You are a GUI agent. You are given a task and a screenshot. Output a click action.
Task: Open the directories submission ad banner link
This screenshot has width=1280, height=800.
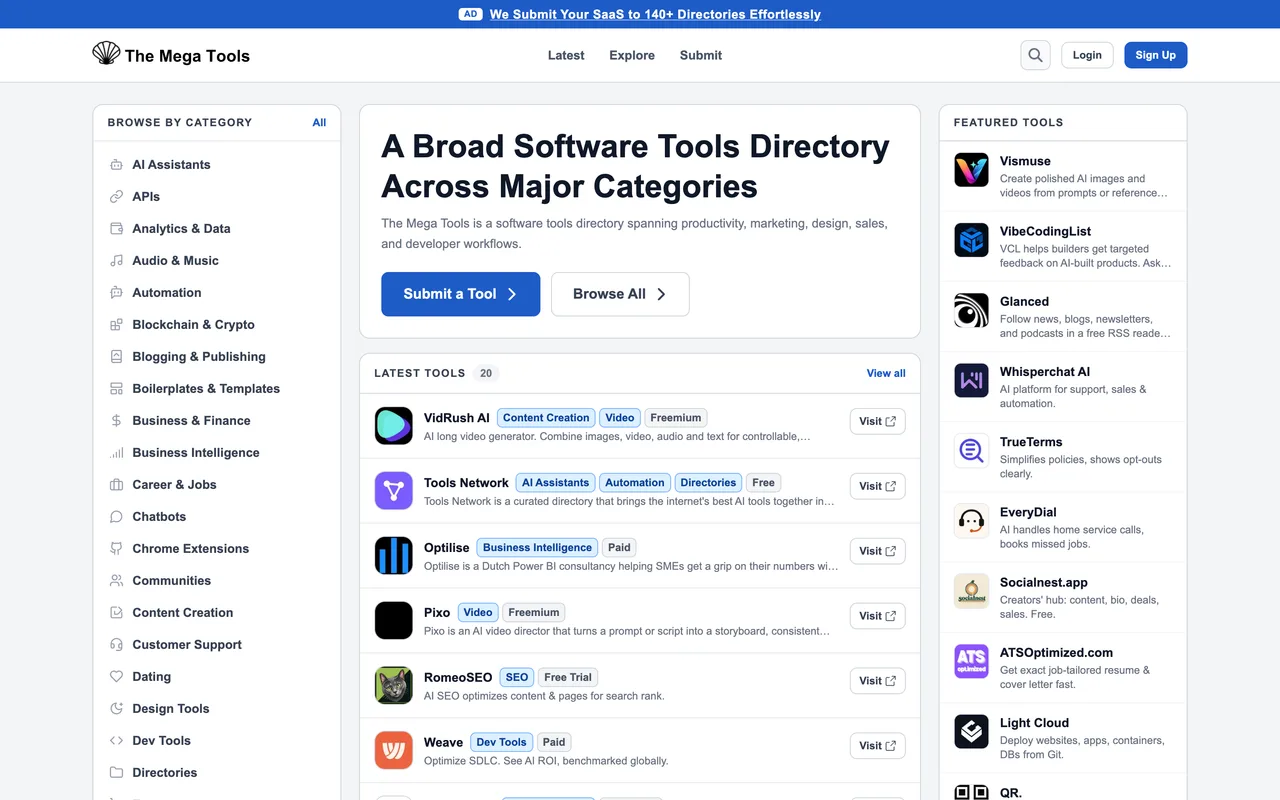655,14
